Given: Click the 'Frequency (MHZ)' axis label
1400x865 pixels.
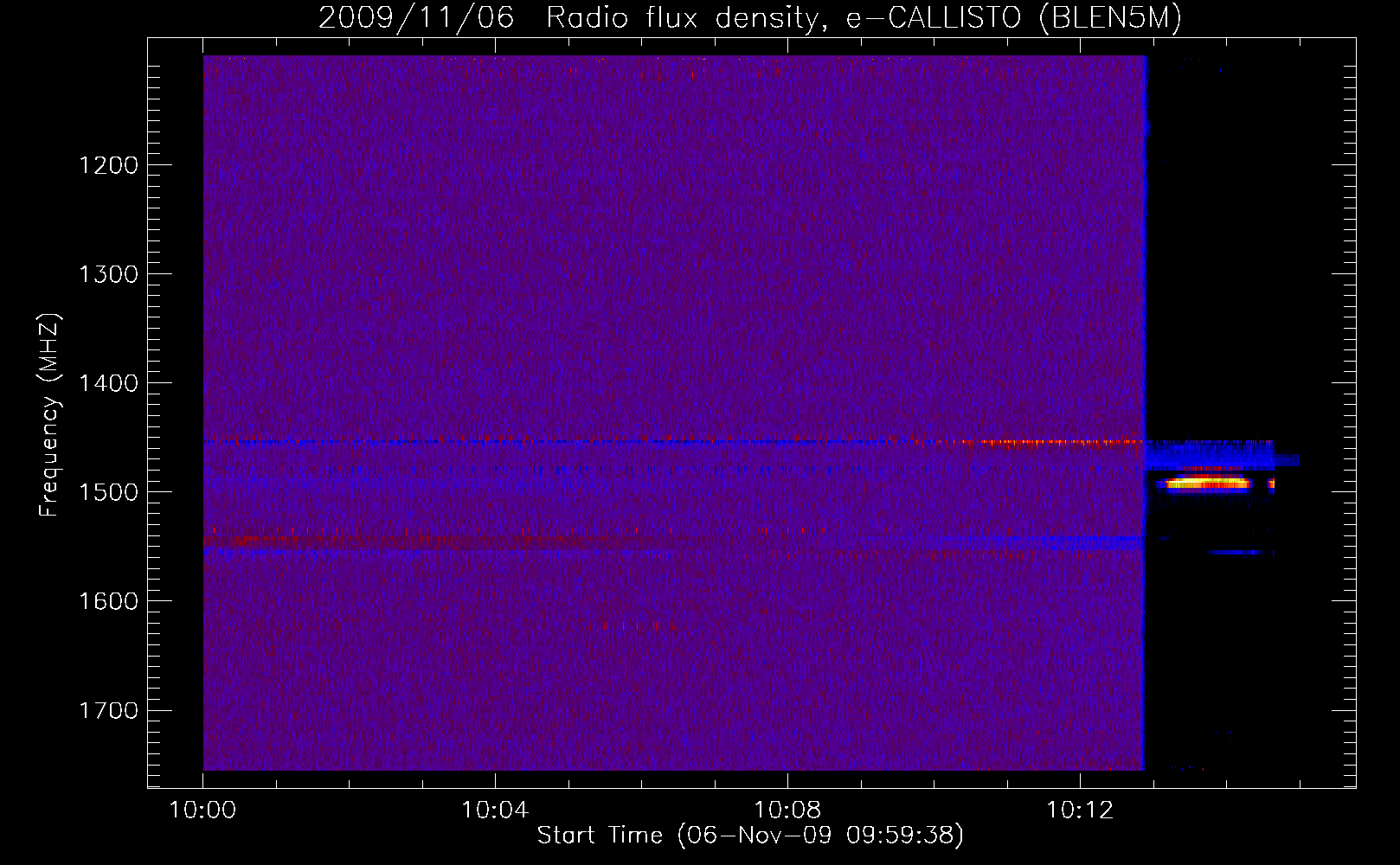Looking at the screenshot, I should coord(49,415).
